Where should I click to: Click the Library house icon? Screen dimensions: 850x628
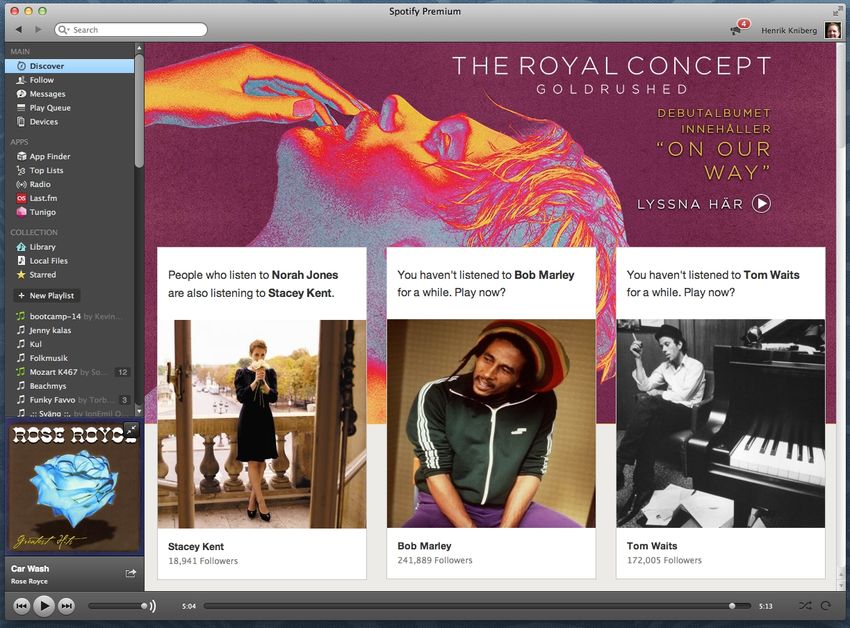click(x=21, y=247)
